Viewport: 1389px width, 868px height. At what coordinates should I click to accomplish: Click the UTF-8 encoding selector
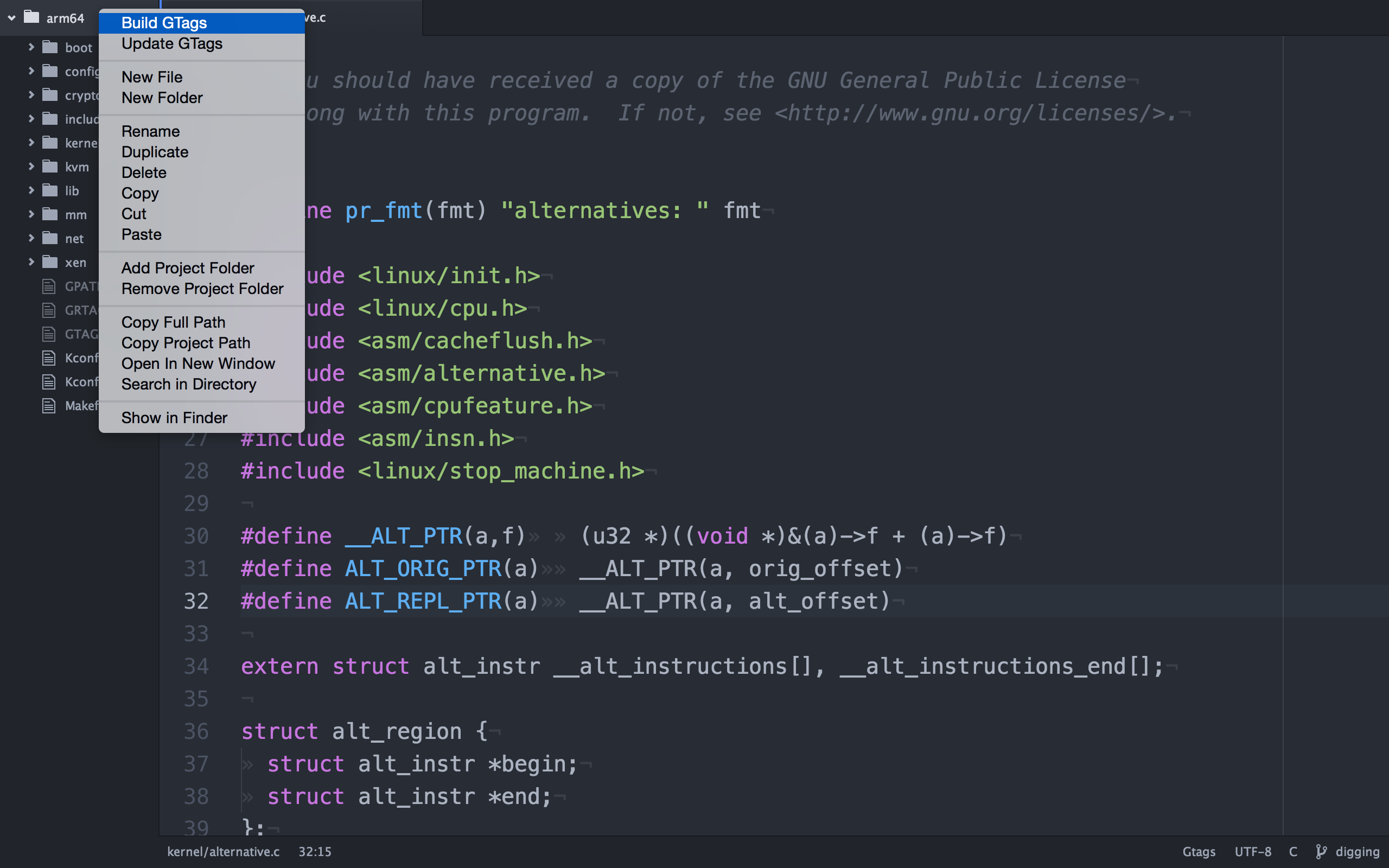coord(1252,851)
